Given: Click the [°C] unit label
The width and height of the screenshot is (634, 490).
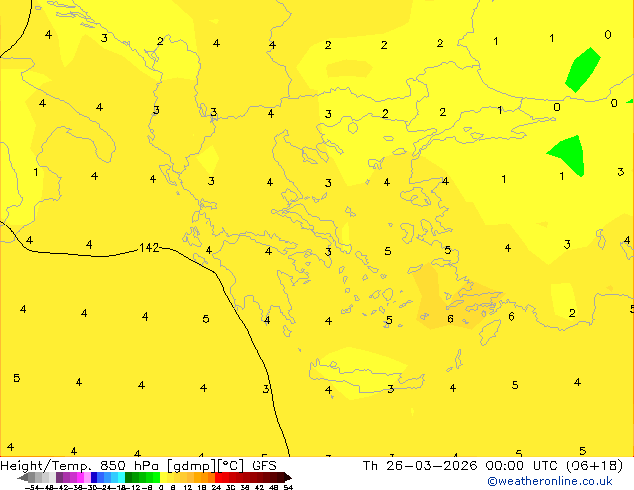Looking at the screenshot, I should [232, 465].
